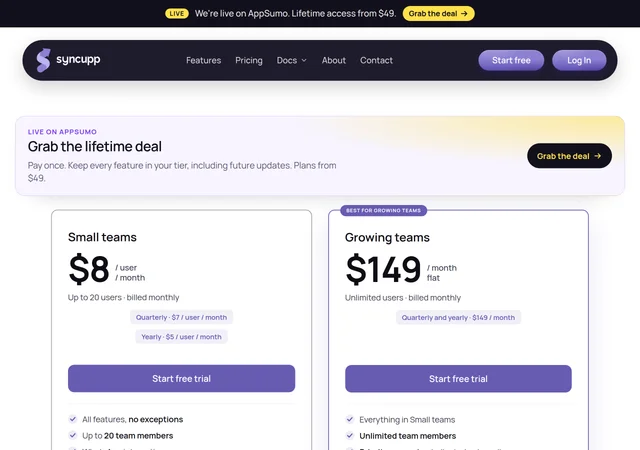Screen dimensions: 640x450
Task: Navigate to Contact page
Action: pyautogui.click(x=376, y=60)
